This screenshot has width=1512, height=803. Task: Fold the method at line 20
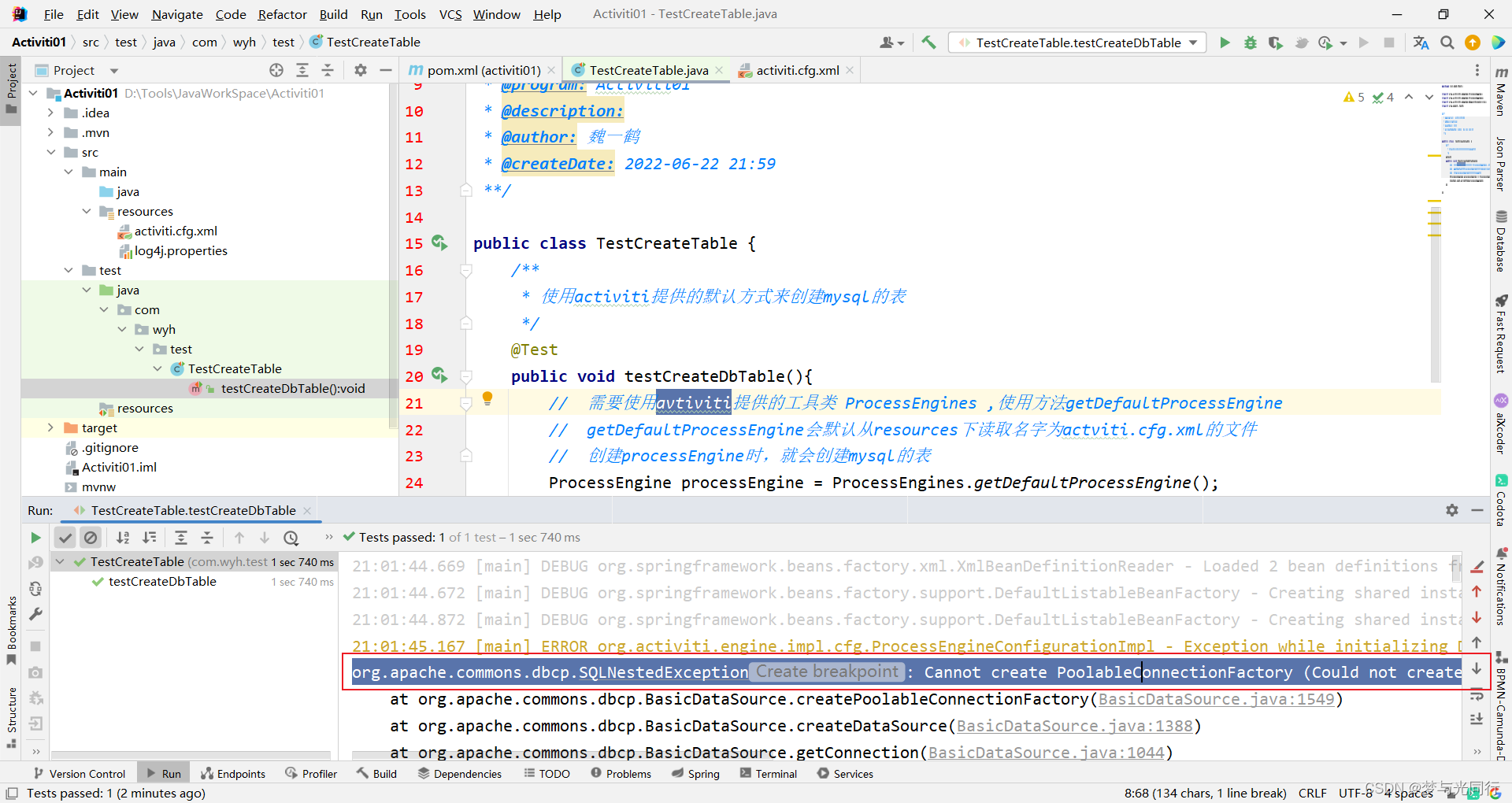pos(466,376)
